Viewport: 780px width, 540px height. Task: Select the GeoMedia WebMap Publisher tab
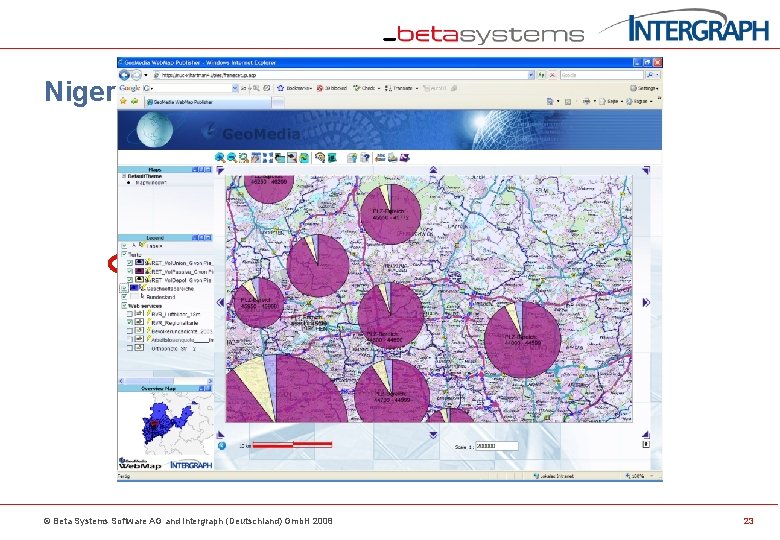click(207, 102)
